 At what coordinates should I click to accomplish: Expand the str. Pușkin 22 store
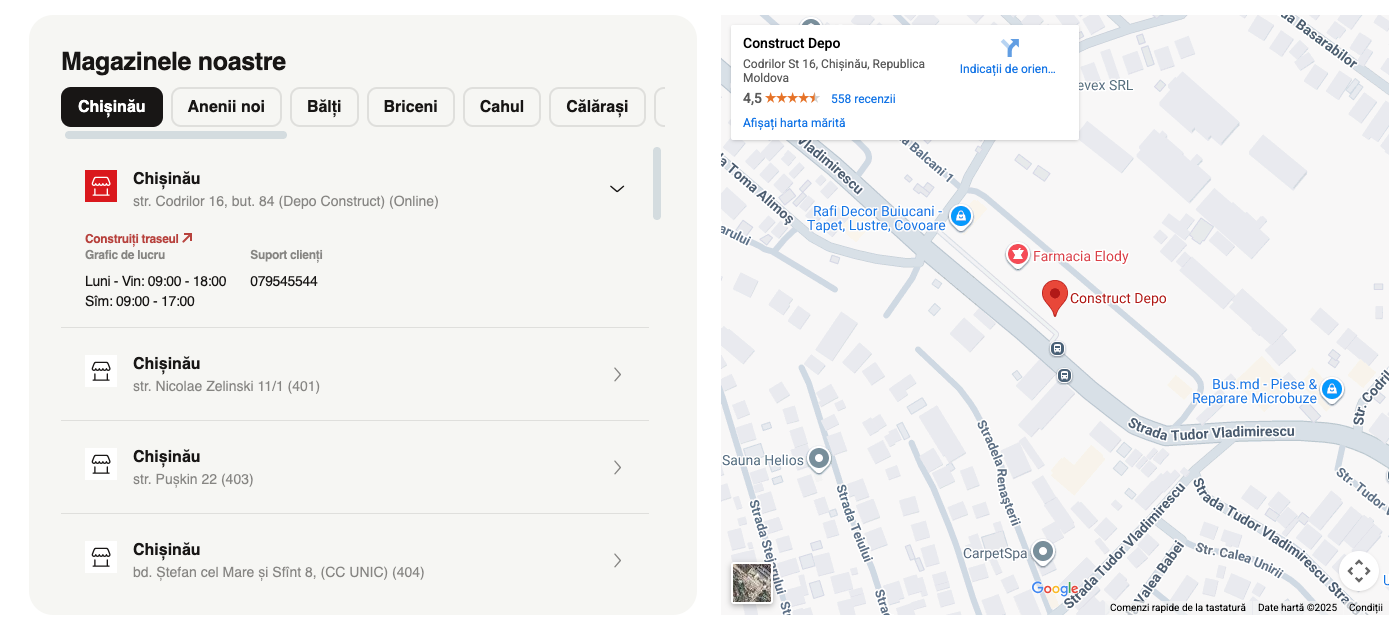[x=617, y=467]
